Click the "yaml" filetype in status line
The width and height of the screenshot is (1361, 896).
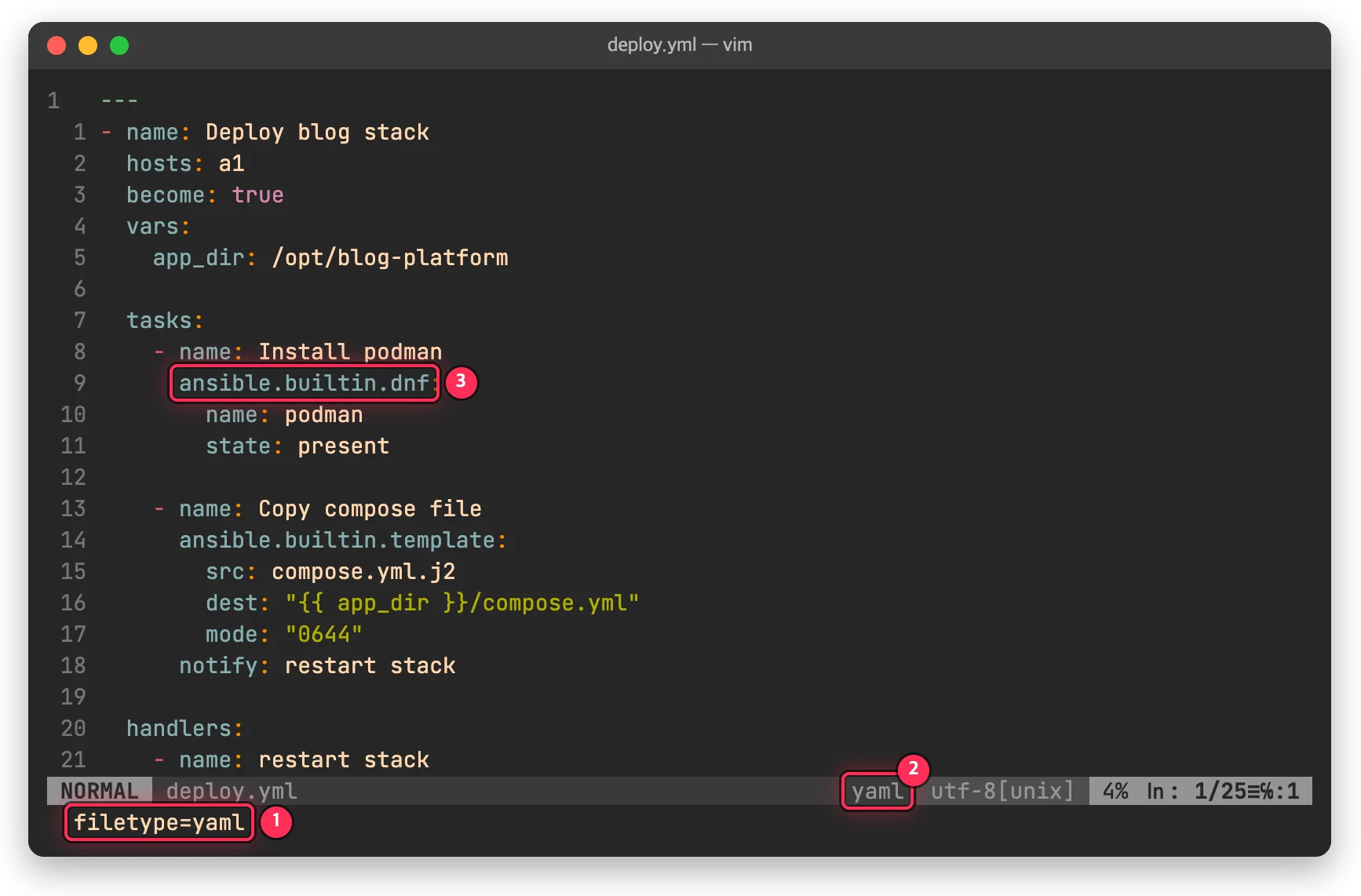pos(878,791)
